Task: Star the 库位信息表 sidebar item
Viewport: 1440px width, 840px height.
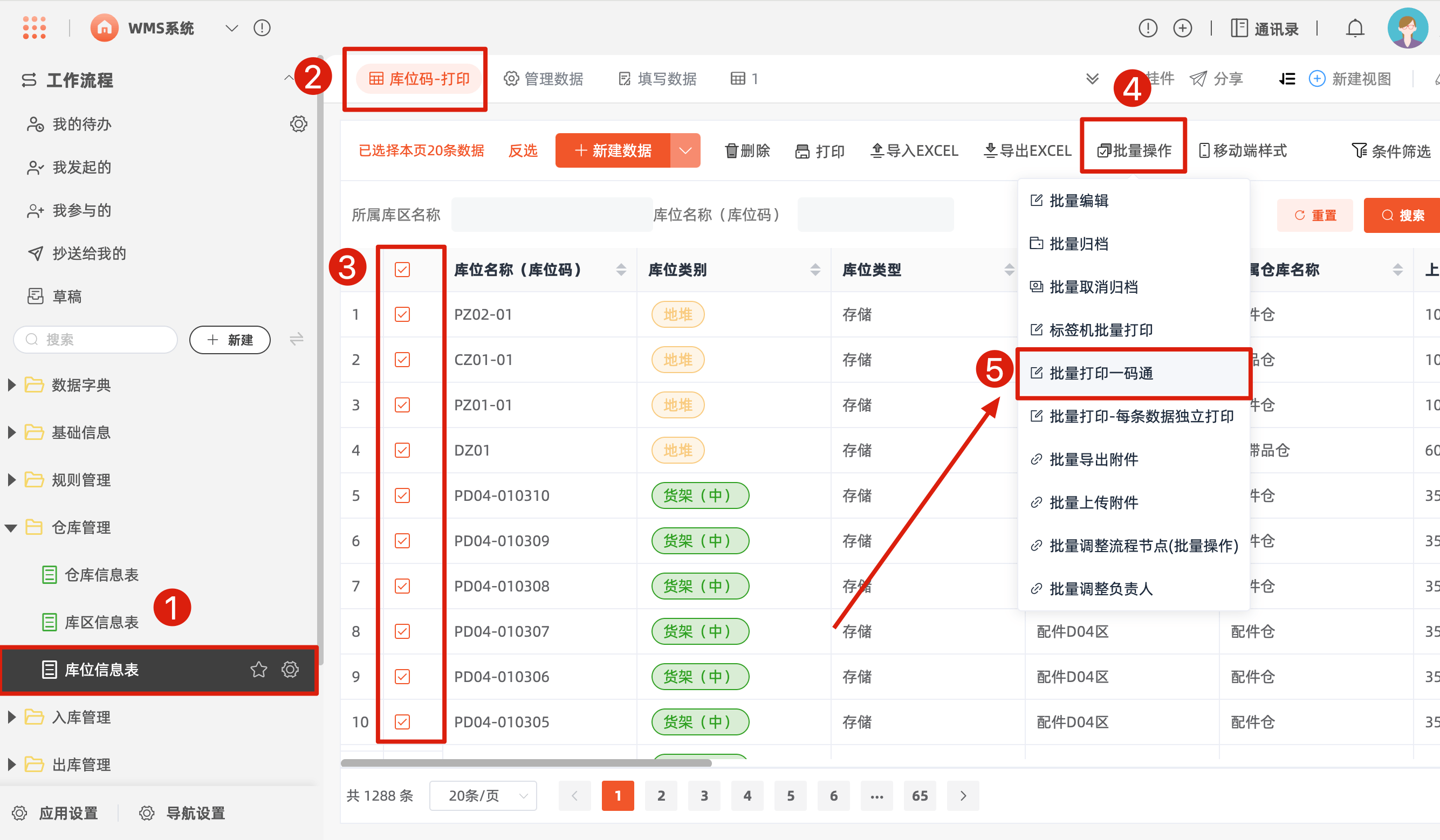Action: (258, 670)
